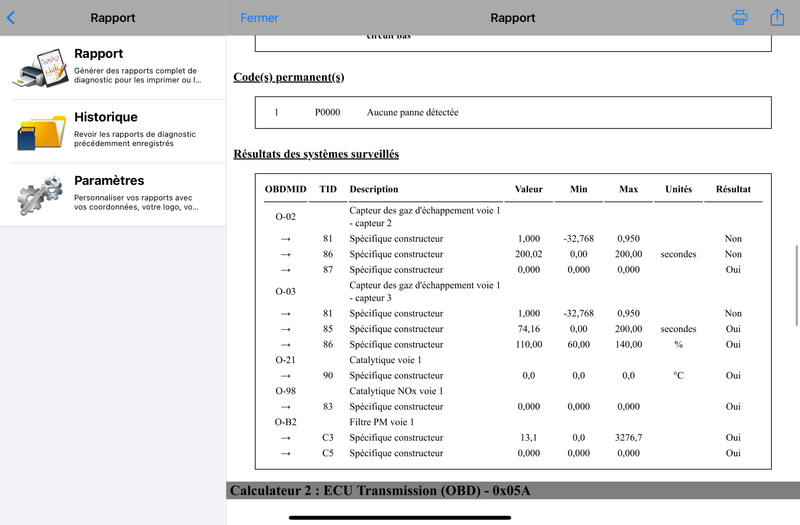Click the Résultat column header
800x525 pixels.
click(733, 189)
